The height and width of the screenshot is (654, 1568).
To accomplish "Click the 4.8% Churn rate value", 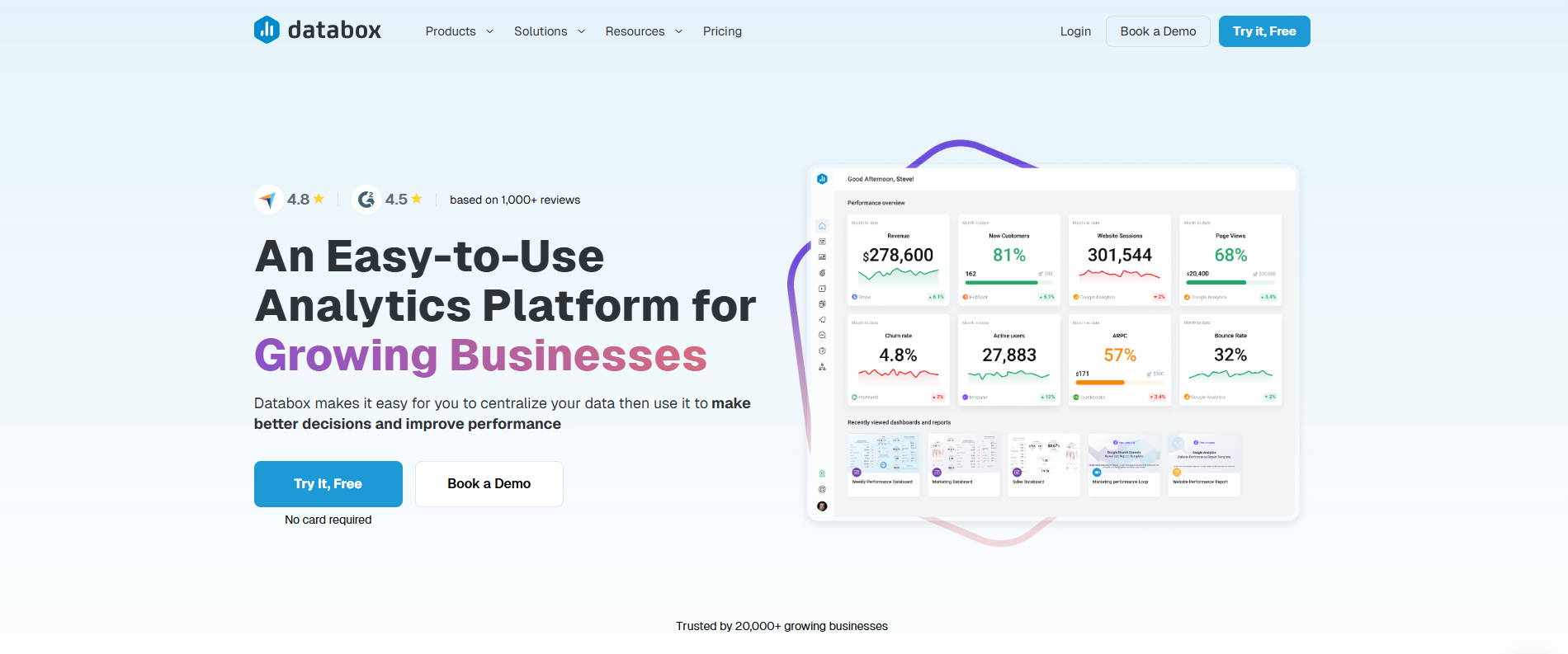I will 898,355.
